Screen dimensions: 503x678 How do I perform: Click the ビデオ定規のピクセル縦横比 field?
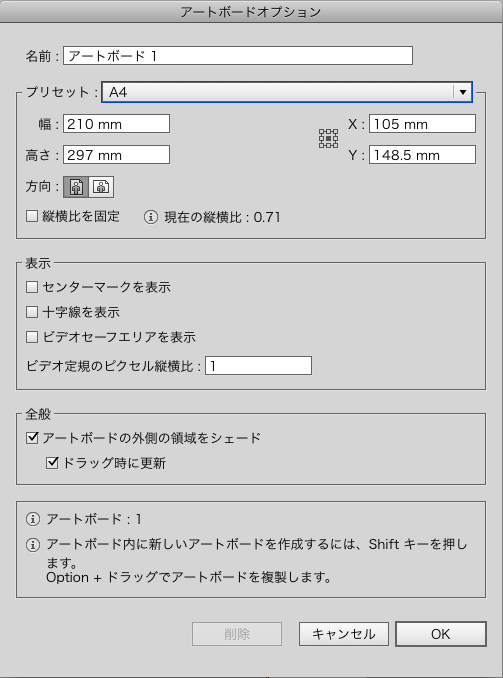click(258, 366)
